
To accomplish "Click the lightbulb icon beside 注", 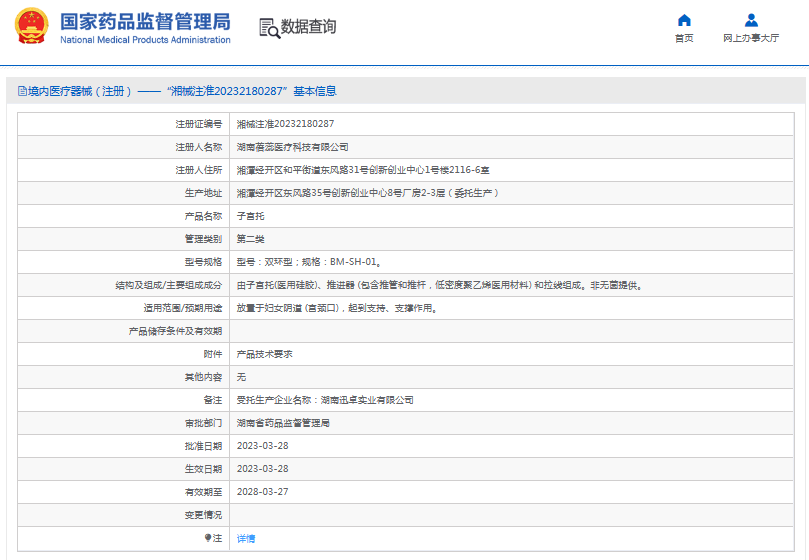I will (208, 538).
